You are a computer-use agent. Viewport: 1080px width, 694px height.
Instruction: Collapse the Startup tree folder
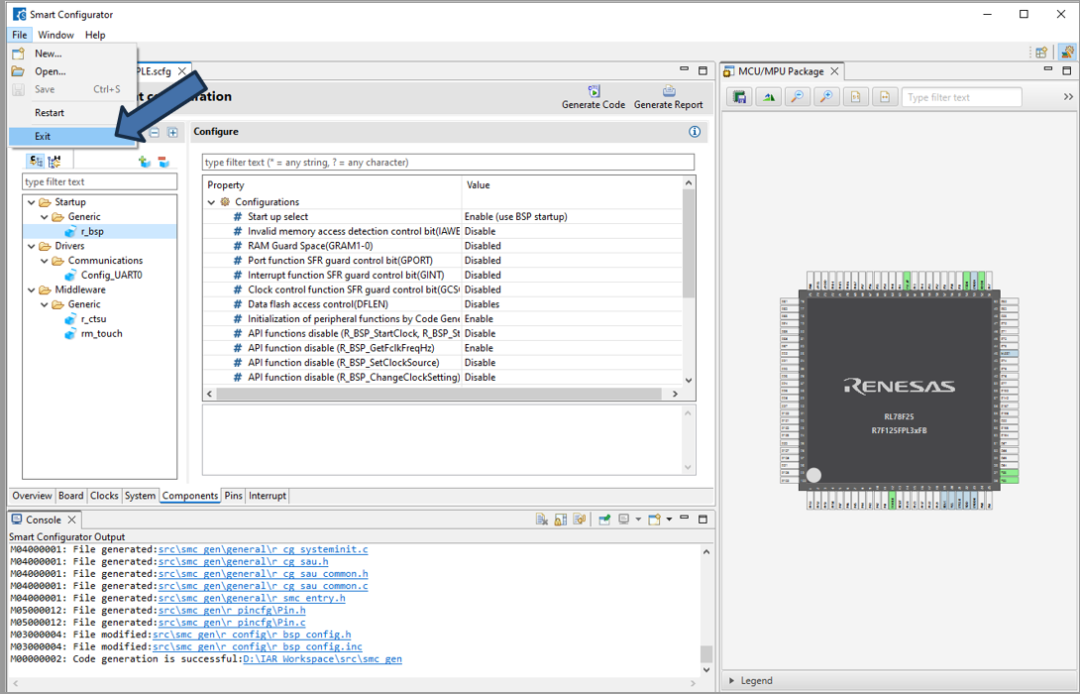(x=32, y=202)
